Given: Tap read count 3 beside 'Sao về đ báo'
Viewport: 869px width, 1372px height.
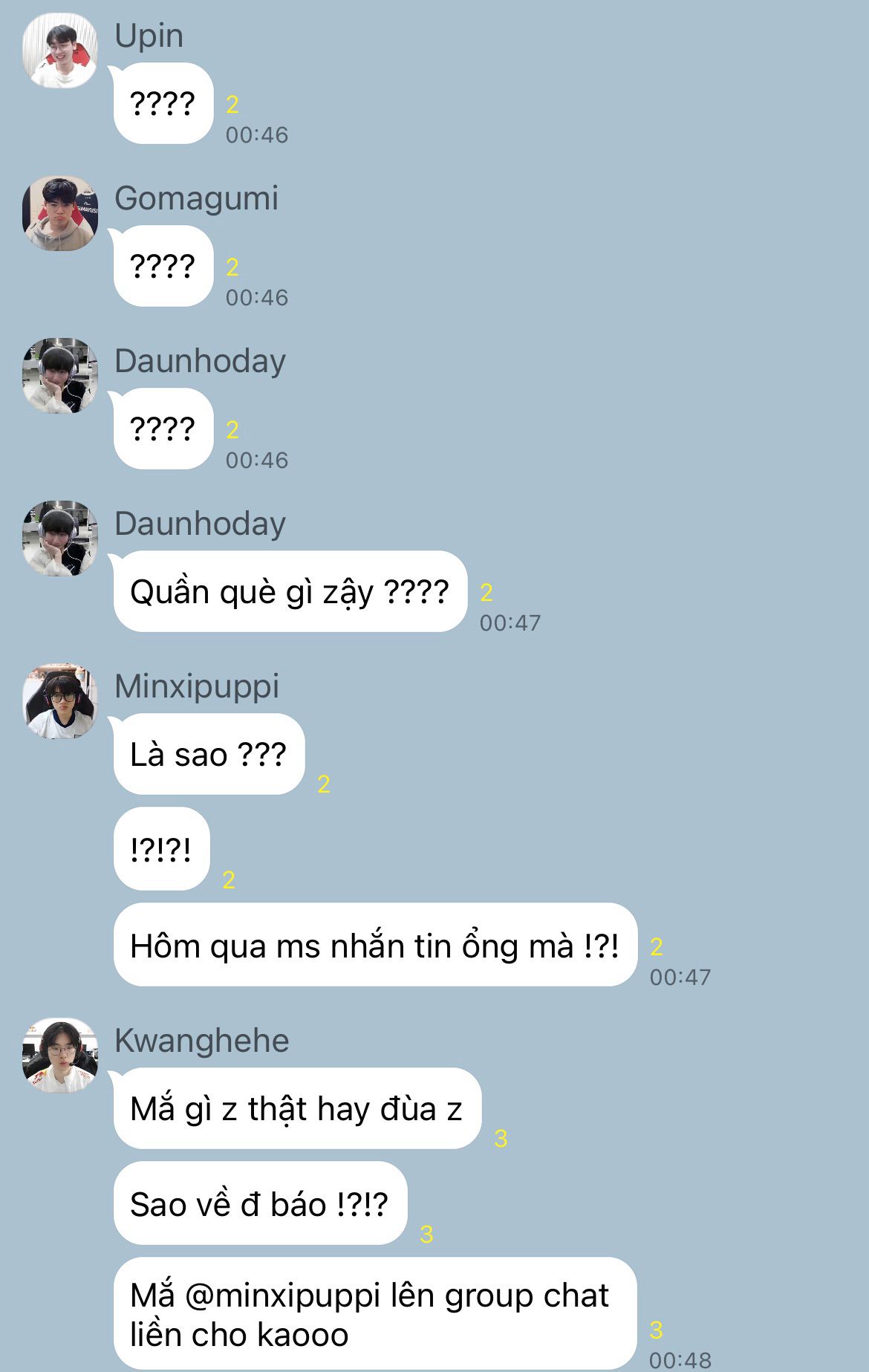Looking at the screenshot, I should 426,1234.
